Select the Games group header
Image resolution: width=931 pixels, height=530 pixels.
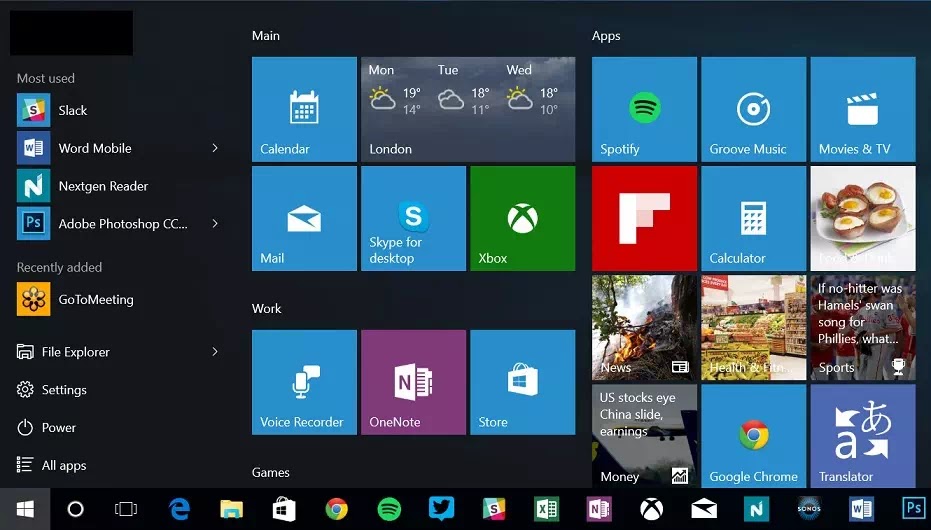click(x=271, y=472)
